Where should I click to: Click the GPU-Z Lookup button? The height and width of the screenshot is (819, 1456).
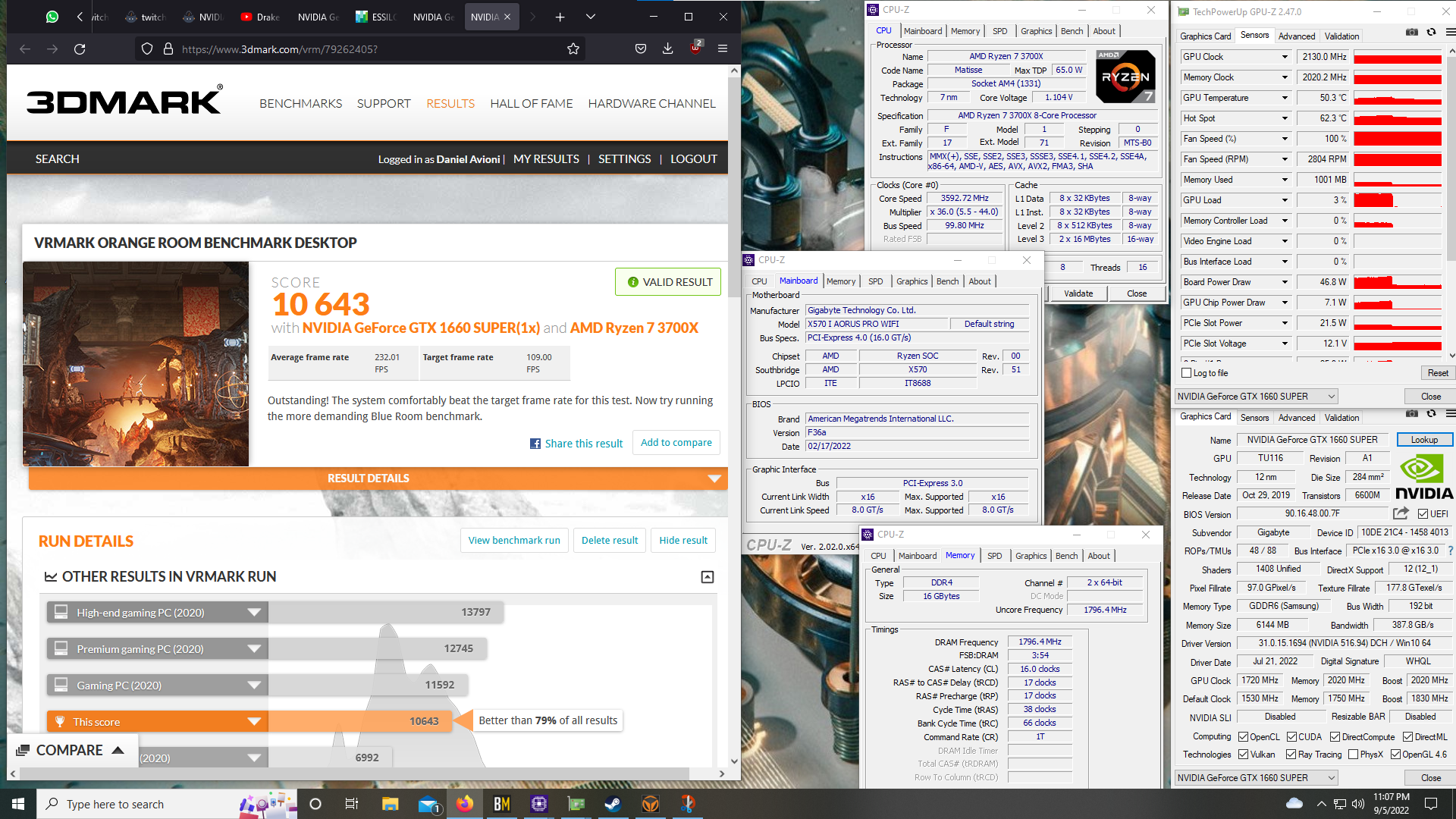[1424, 440]
